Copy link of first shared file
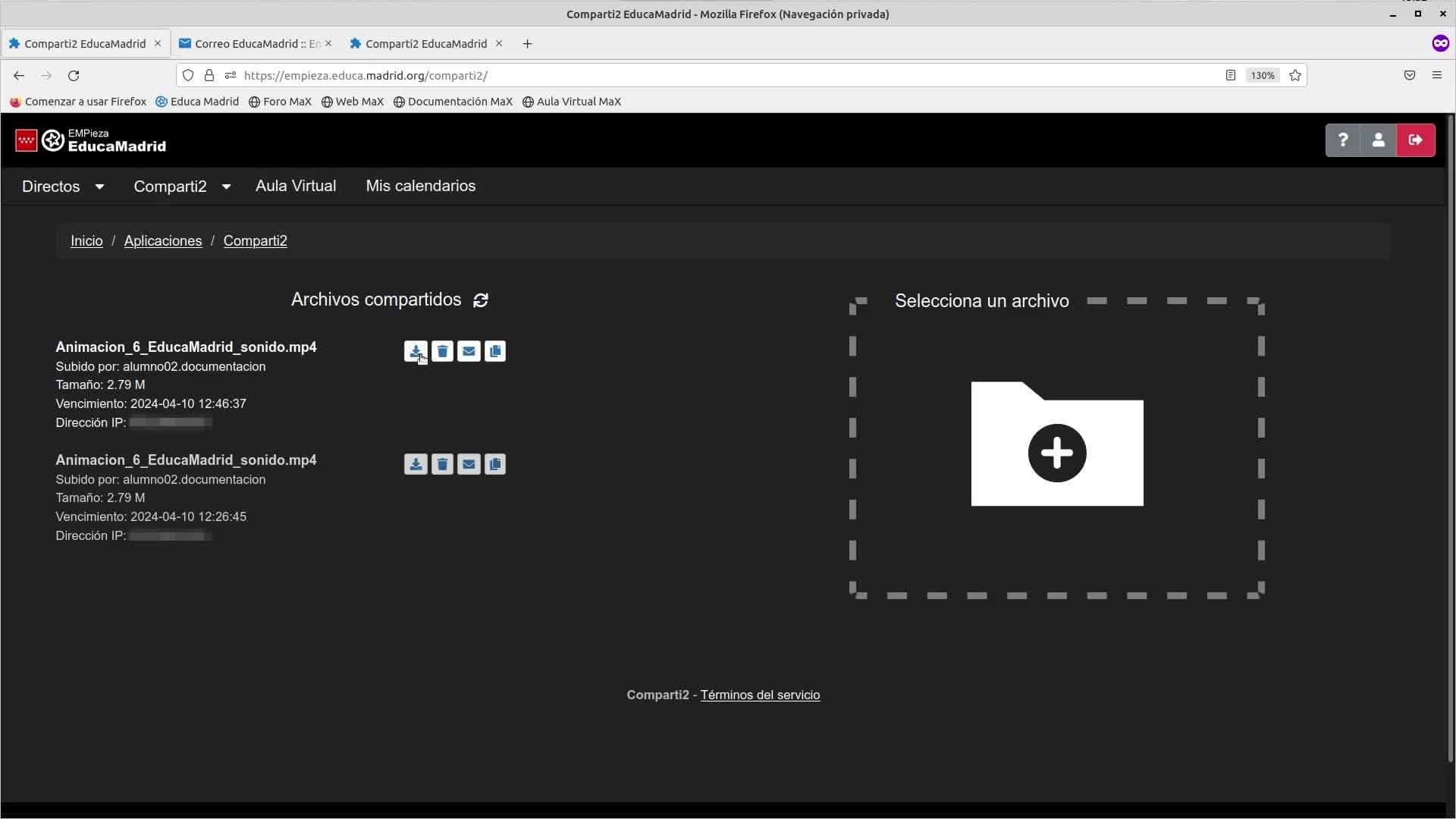The image size is (1456, 819). (x=495, y=351)
